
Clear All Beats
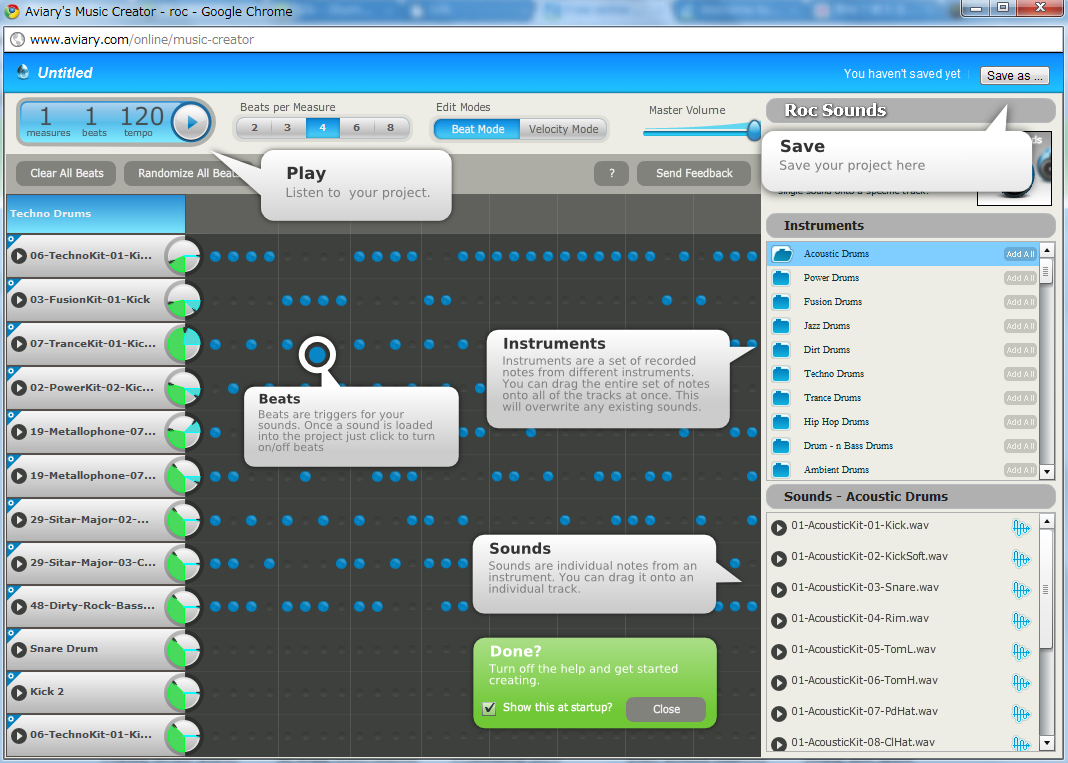[x=67, y=173]
